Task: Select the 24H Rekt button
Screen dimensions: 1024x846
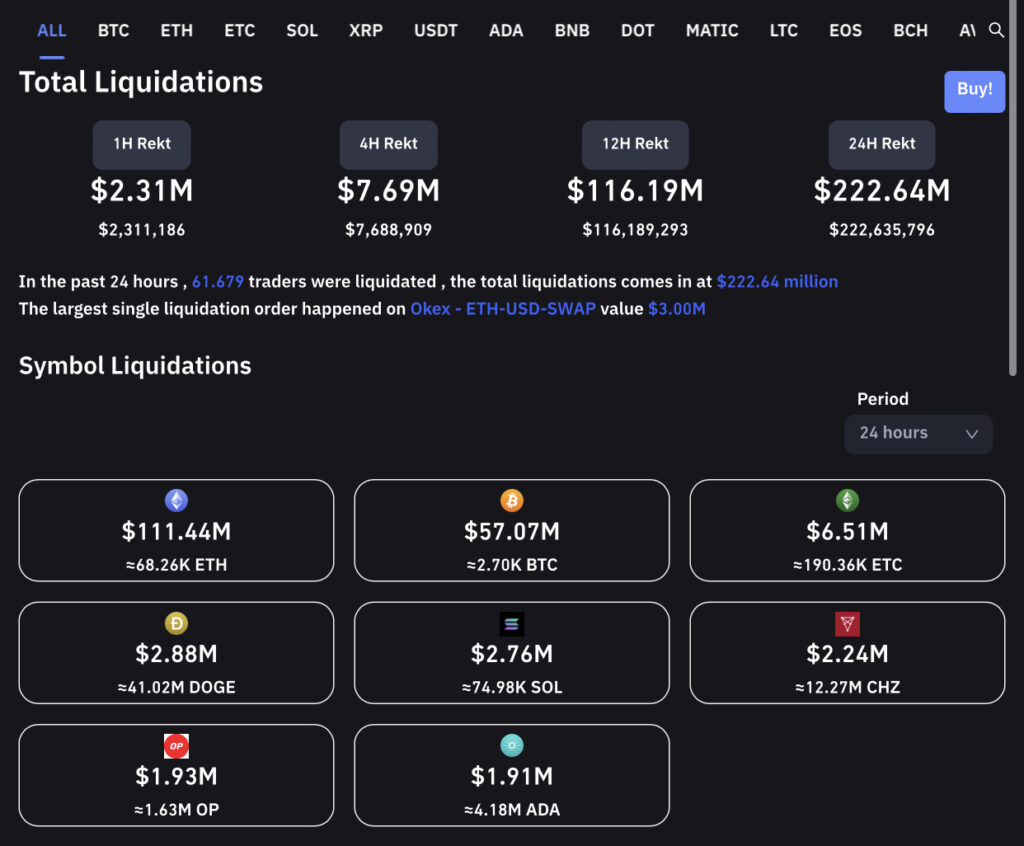Action: pos(881,144)
